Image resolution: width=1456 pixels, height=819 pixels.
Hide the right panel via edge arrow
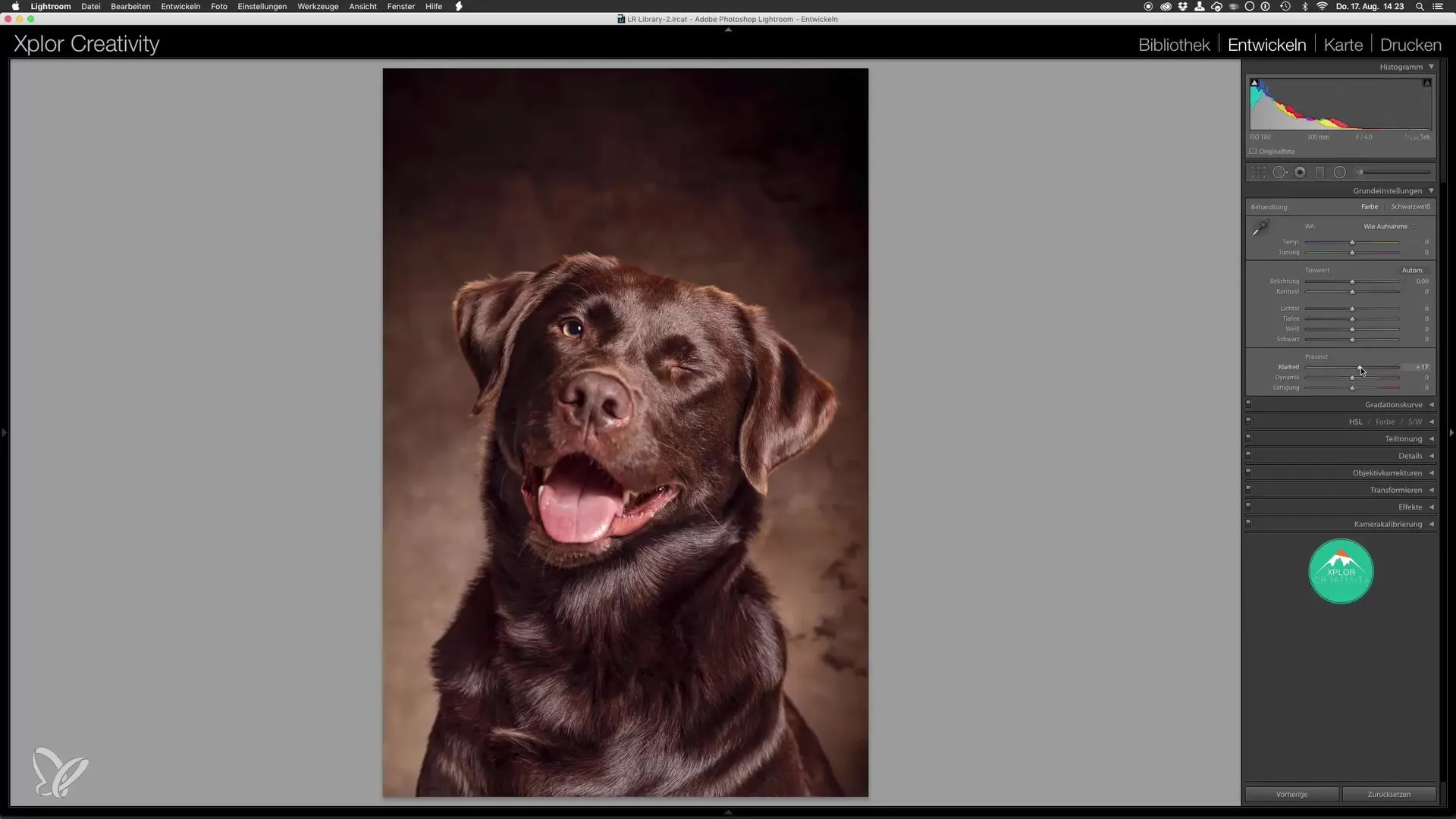click(1451, 433)
